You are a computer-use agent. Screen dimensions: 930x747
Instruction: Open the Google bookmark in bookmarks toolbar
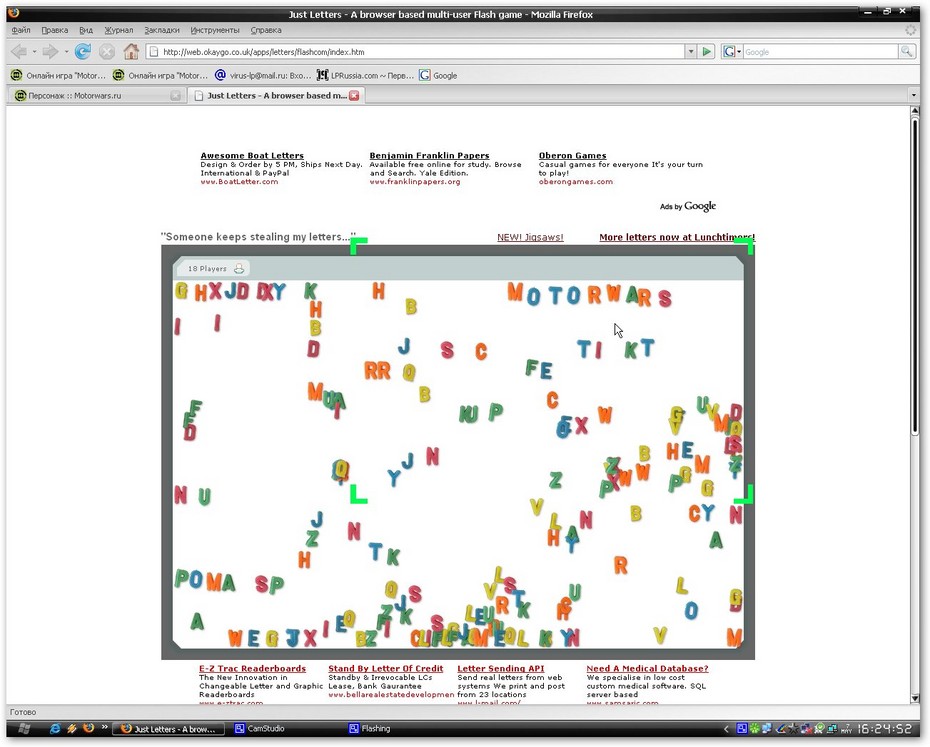[438, 75]
